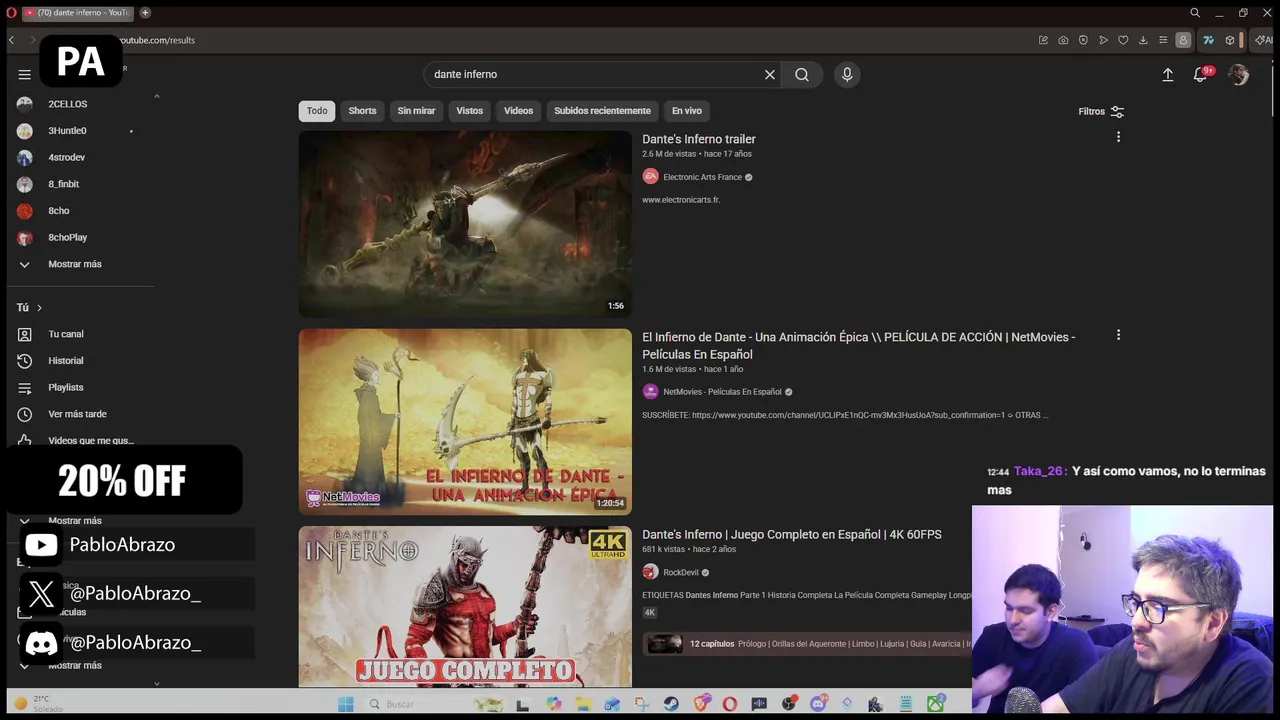The height and width of the screenshot is (720, 1280).
Task: Select the Shorts filter chip
Action: [x=362, y=111]
